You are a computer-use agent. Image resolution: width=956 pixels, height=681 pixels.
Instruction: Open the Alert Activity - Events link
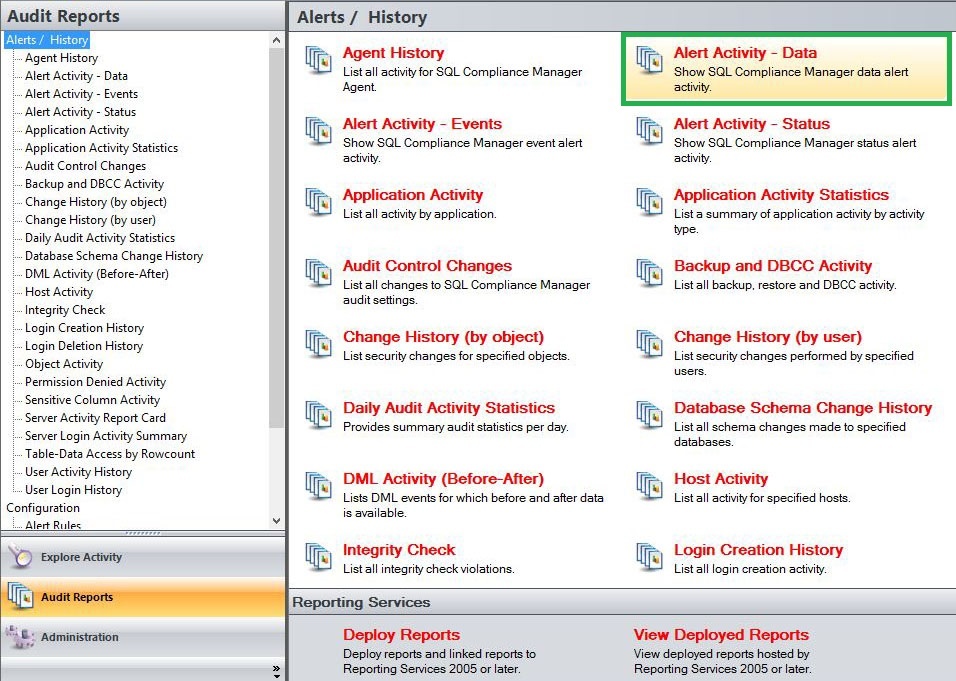coord(422,124)
